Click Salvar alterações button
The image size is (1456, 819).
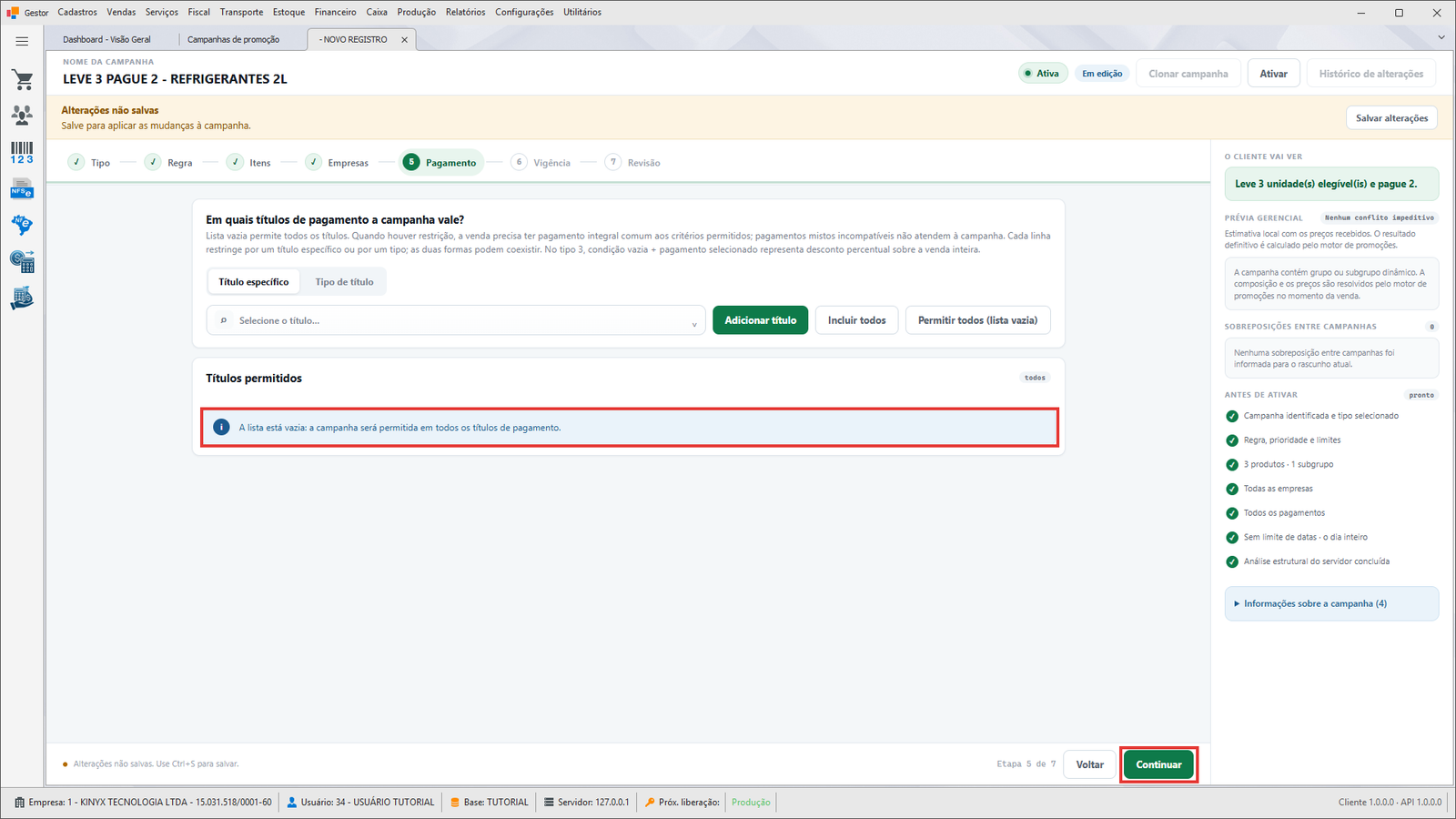(x=1391, y=118)
